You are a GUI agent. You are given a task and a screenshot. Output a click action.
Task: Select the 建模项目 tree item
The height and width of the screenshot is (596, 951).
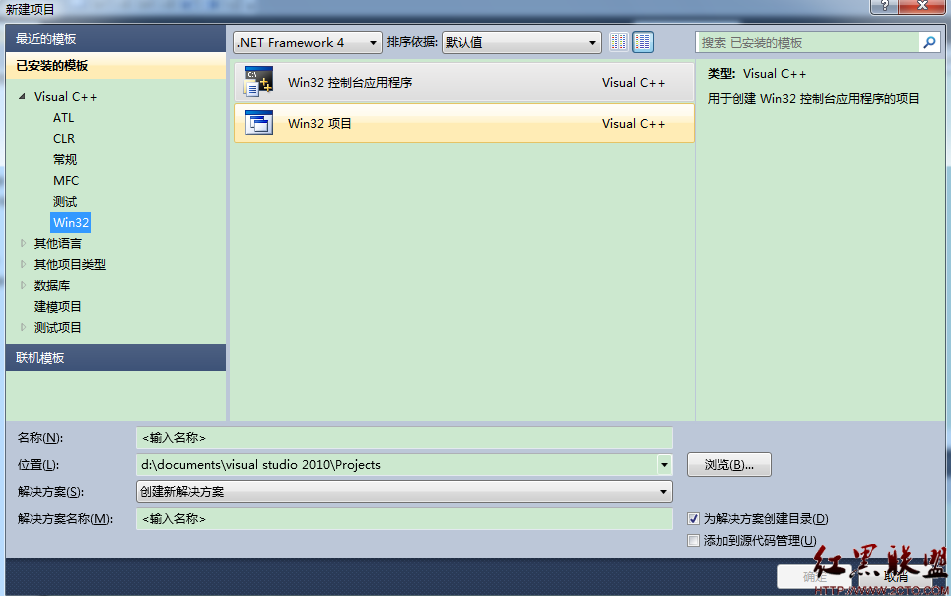pos(58,306)
